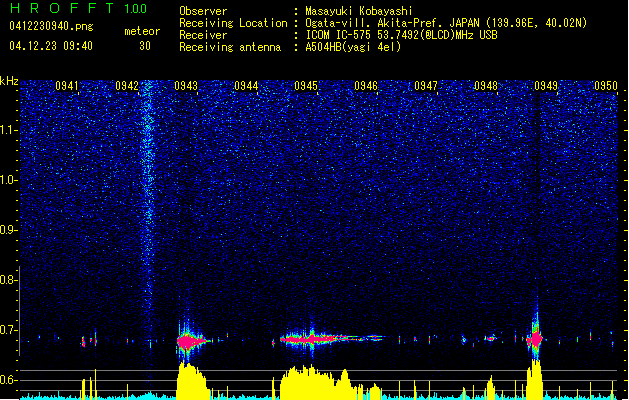629x400 pixels.
Task: Click the bright meteor echo at 0949
Action: [536, 339]
